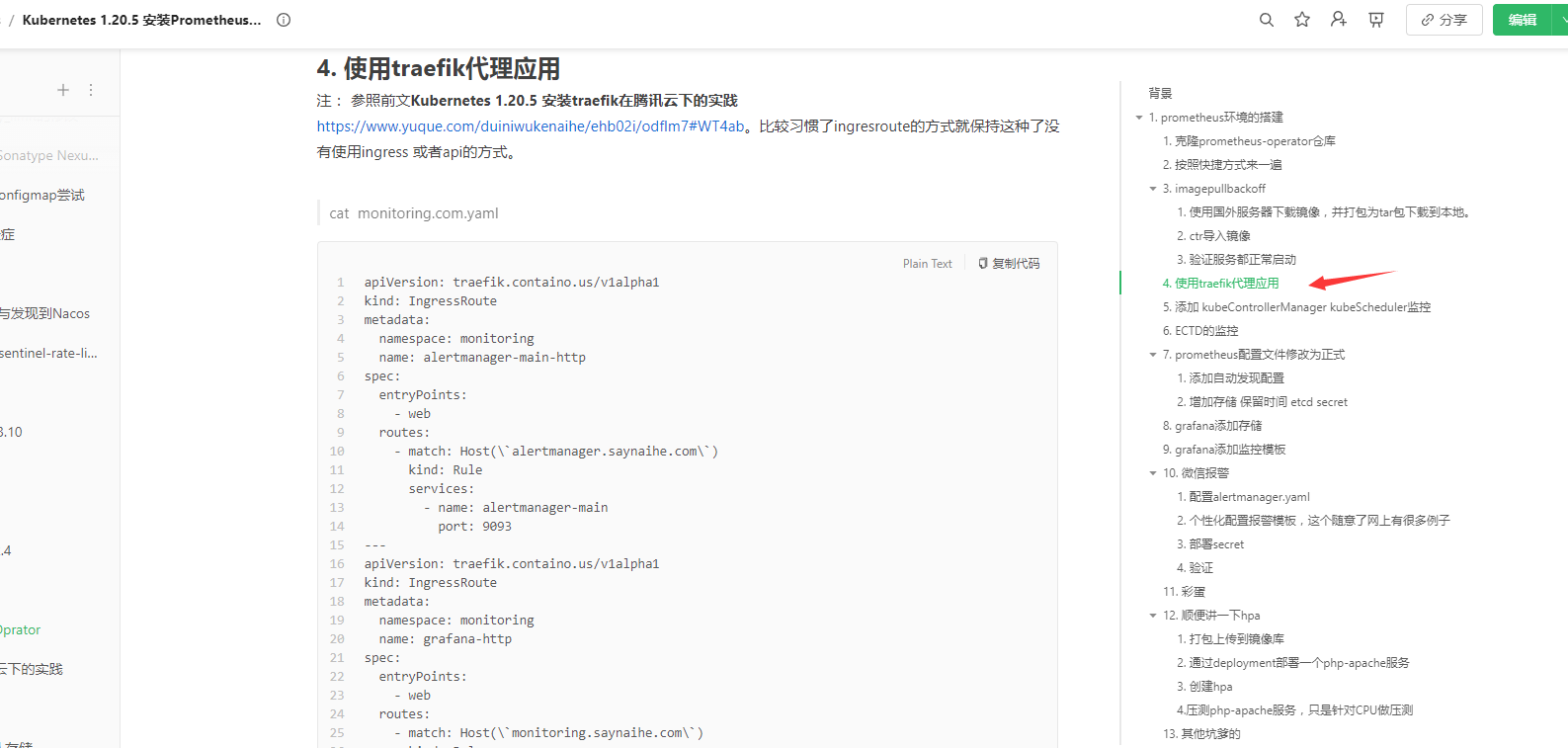Click the heading 4. 使用traefik代理应用

[439, 68]
